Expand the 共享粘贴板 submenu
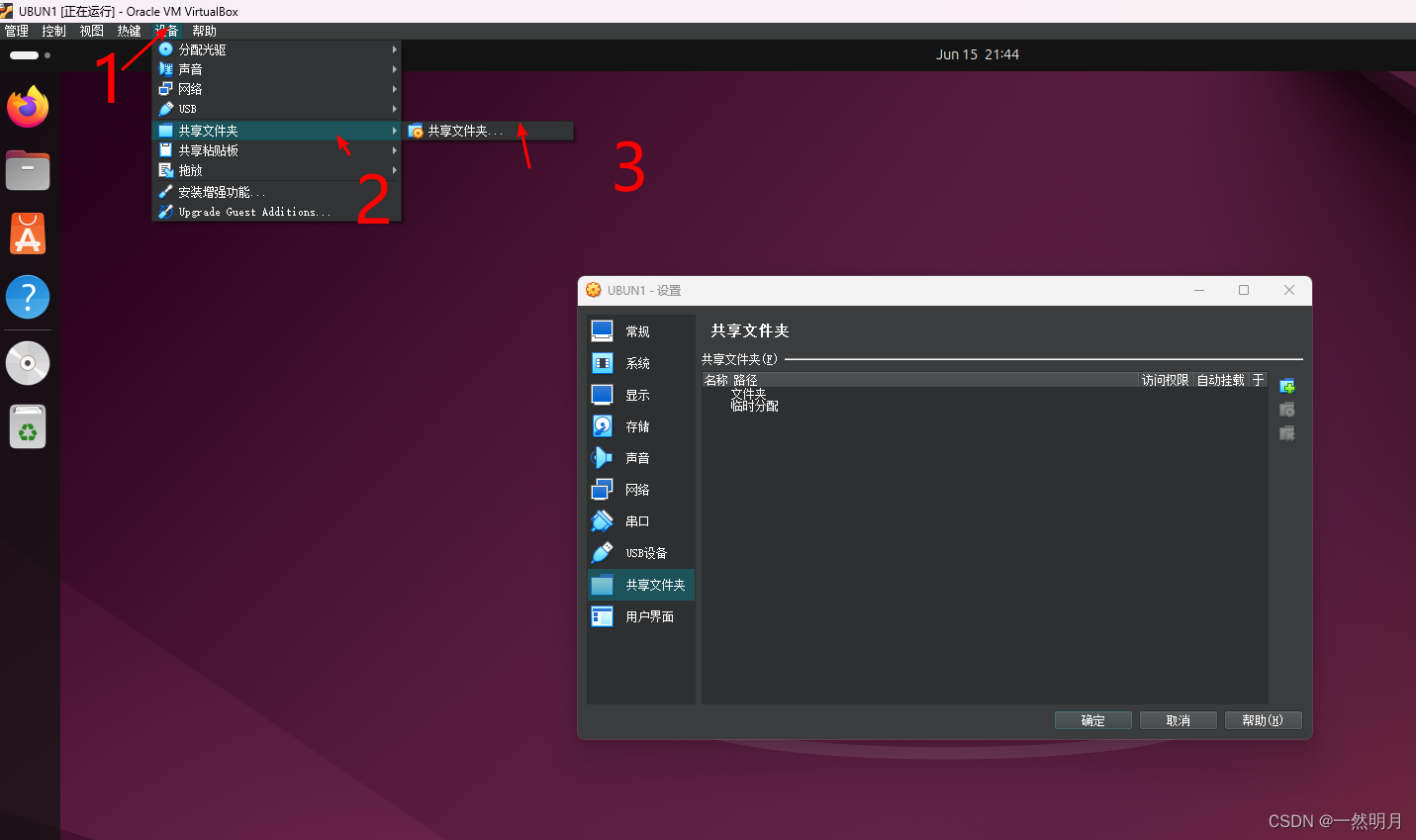 coord(277,150)
